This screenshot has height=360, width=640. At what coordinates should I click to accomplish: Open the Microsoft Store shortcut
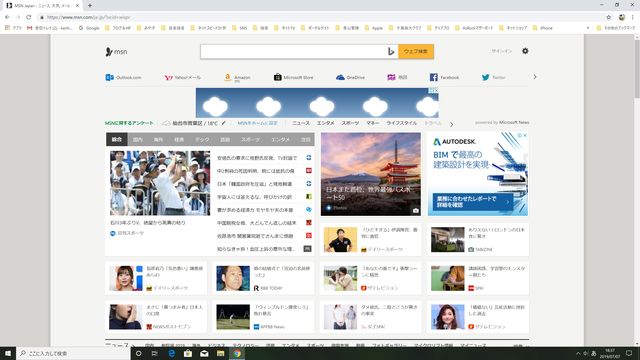pos(293,77)
